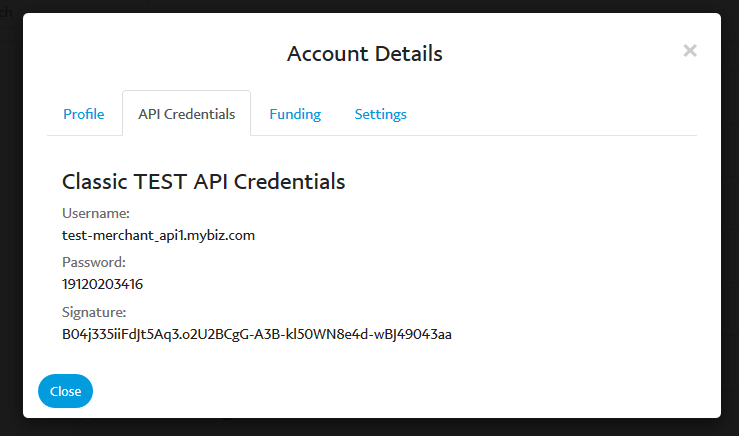Image resolution: width=739 pixels, height=436 pixels.
Task: Select the password value 19120203416
Action: click(102, 284)
